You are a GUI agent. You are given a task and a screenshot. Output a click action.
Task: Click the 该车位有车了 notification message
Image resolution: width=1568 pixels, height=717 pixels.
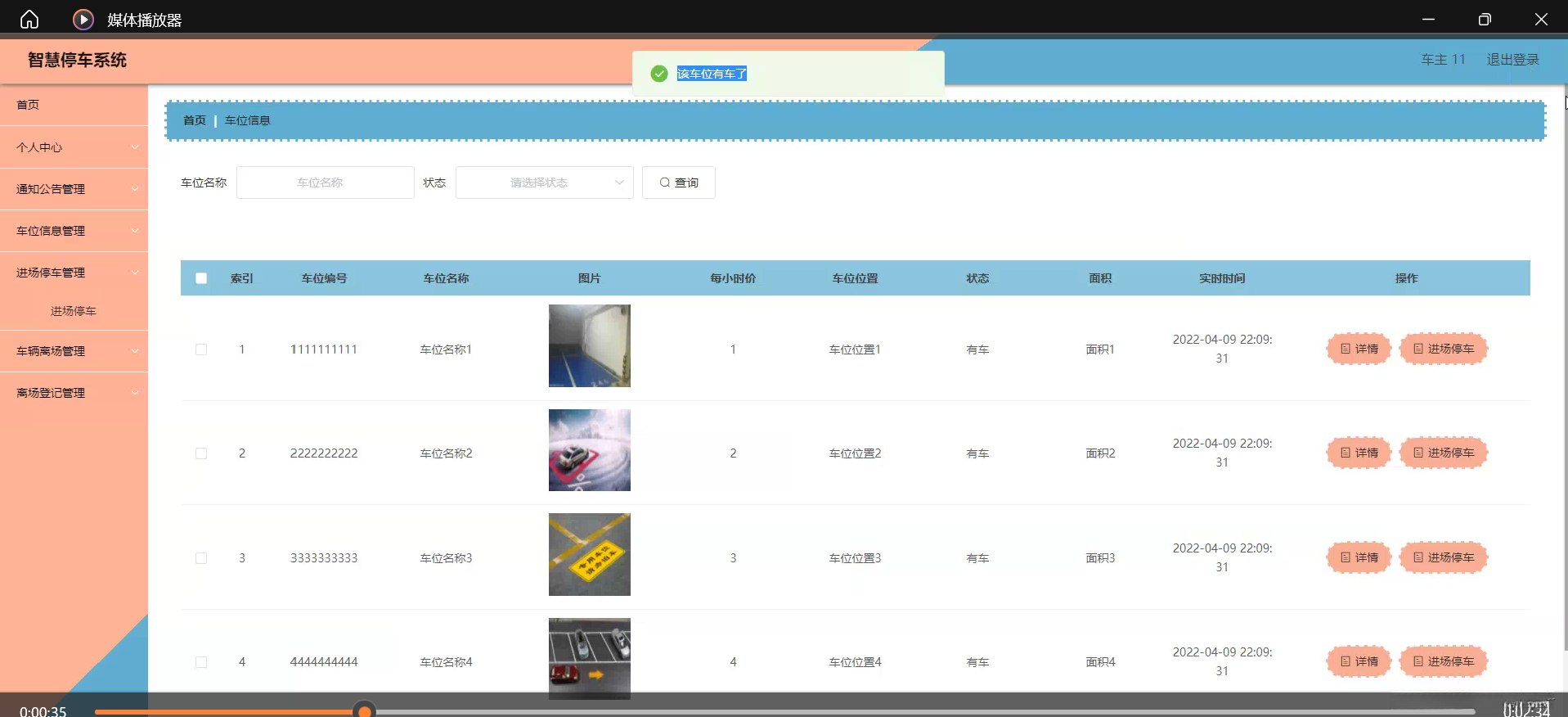coord(712,74)
